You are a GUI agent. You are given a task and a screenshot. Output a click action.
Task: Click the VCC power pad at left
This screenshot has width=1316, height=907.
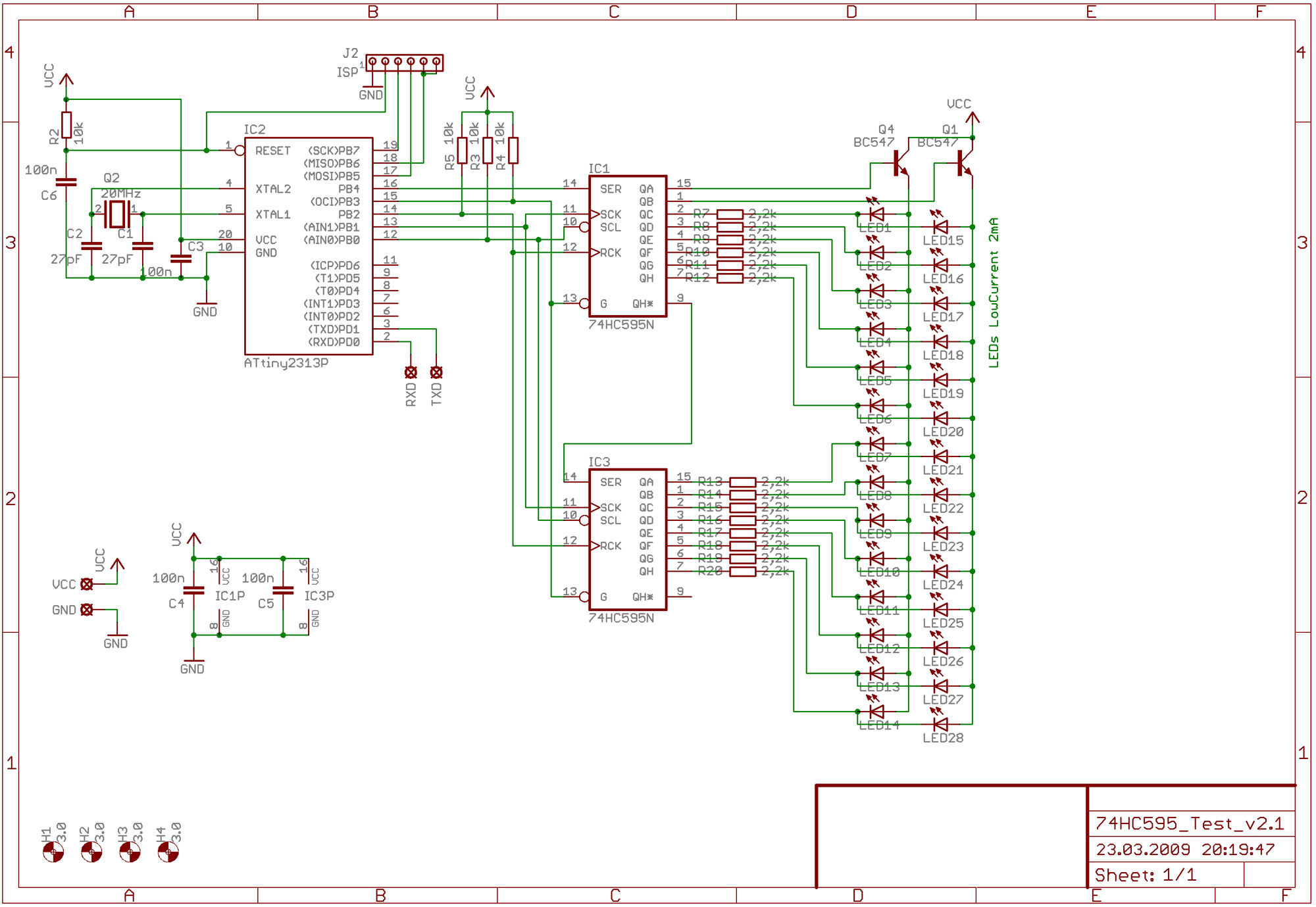coord(86,584)
